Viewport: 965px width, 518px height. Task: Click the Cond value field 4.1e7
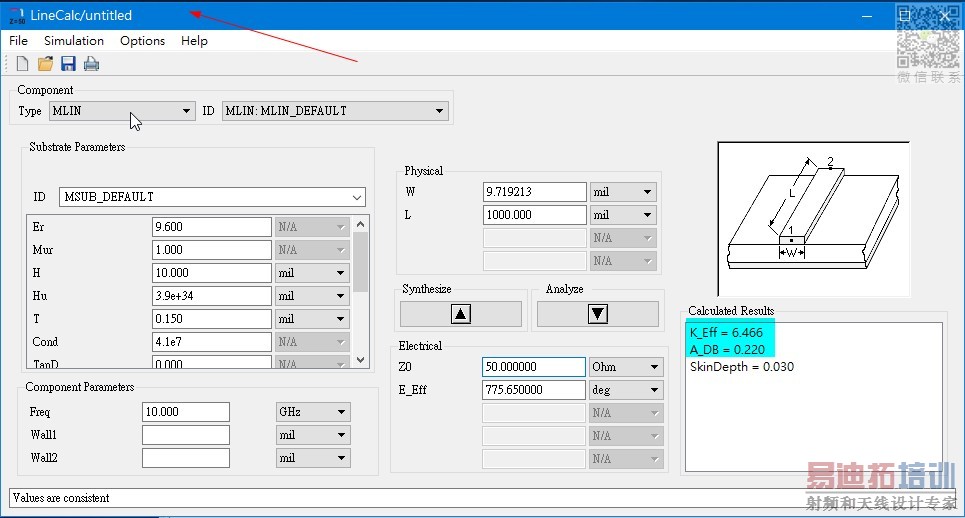coord(211,342)
